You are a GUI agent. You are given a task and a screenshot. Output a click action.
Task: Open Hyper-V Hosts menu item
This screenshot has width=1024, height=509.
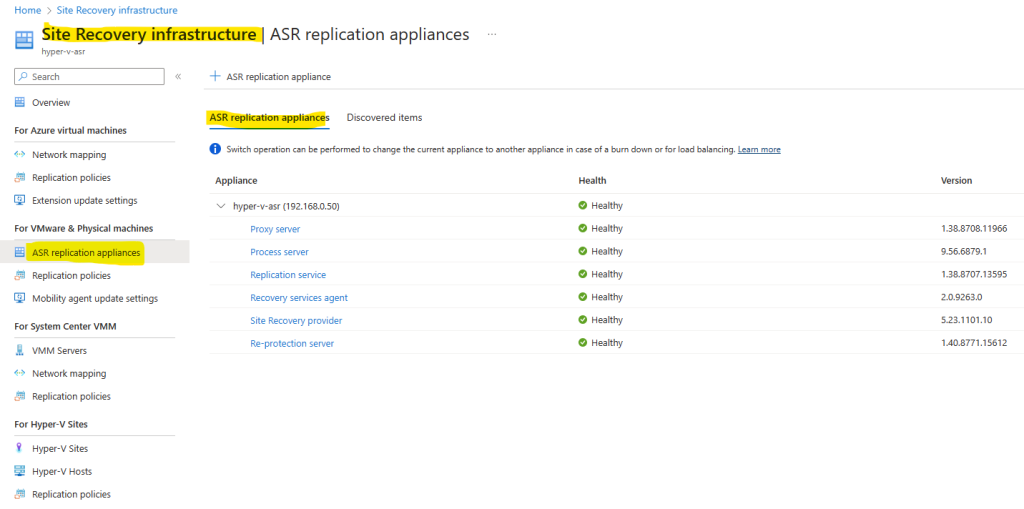pyautogui.click(x=62, y=472)
